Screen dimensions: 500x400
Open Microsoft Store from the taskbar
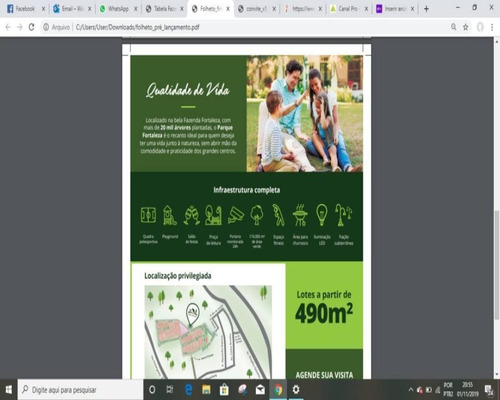coord(224,389)
